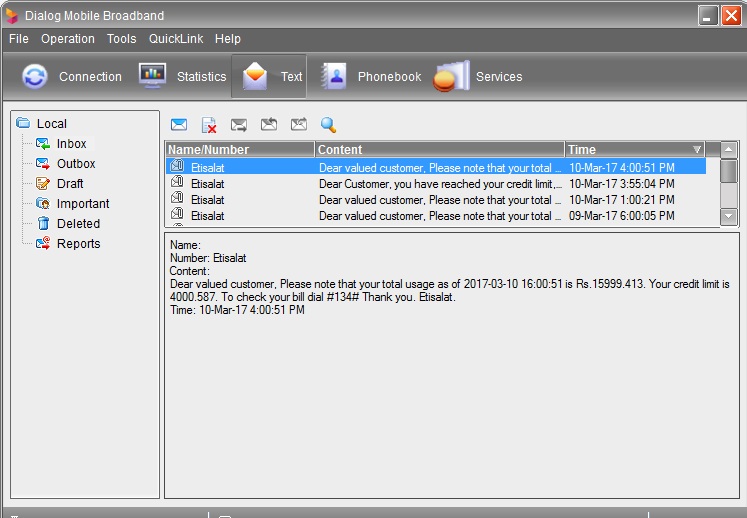Select the Inbox folder
Image resolution: width=747 pixels, height=518 pixels.
click(x=71, y=143)
